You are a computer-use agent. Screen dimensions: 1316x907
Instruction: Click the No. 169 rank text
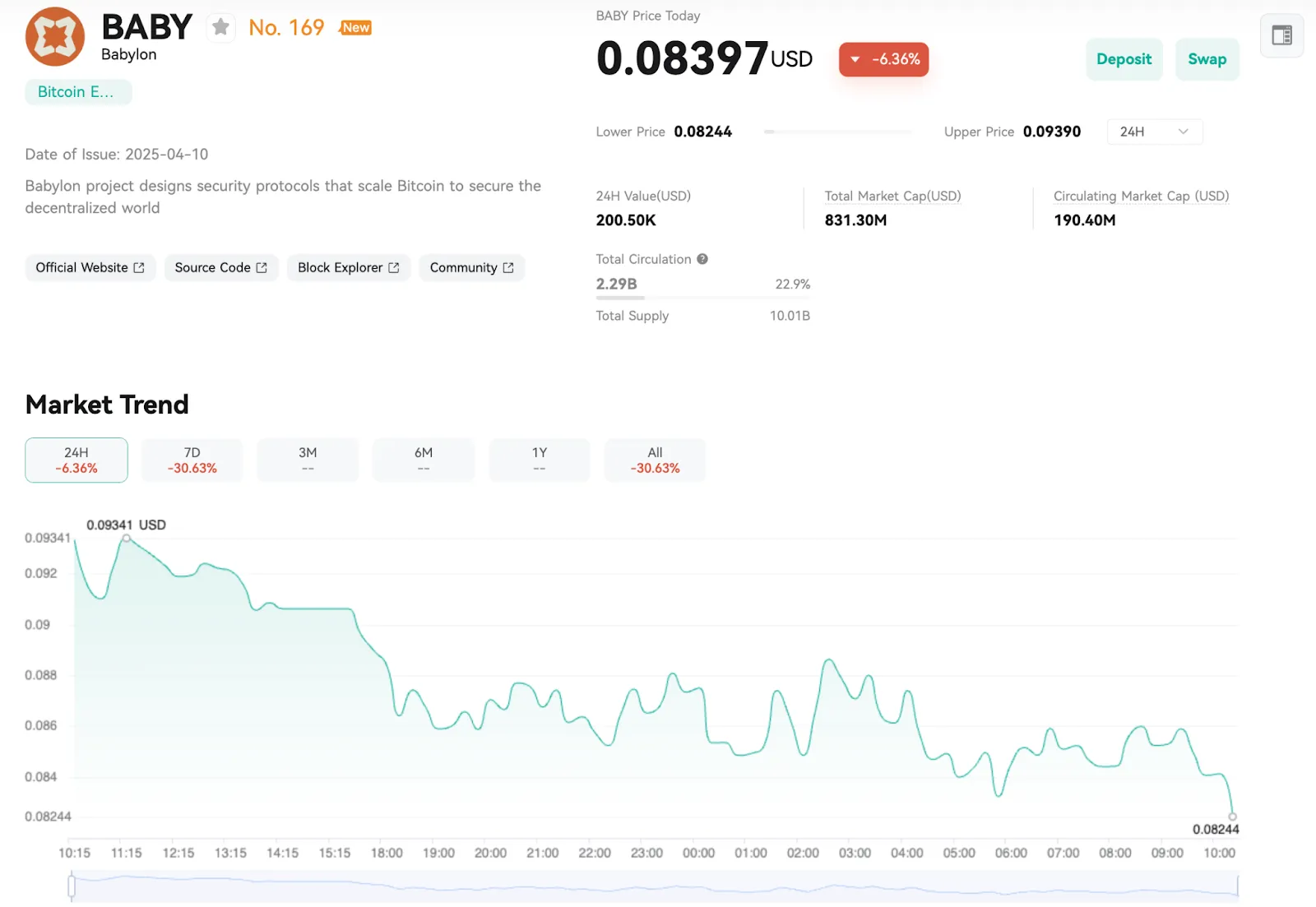coord(286,28)
